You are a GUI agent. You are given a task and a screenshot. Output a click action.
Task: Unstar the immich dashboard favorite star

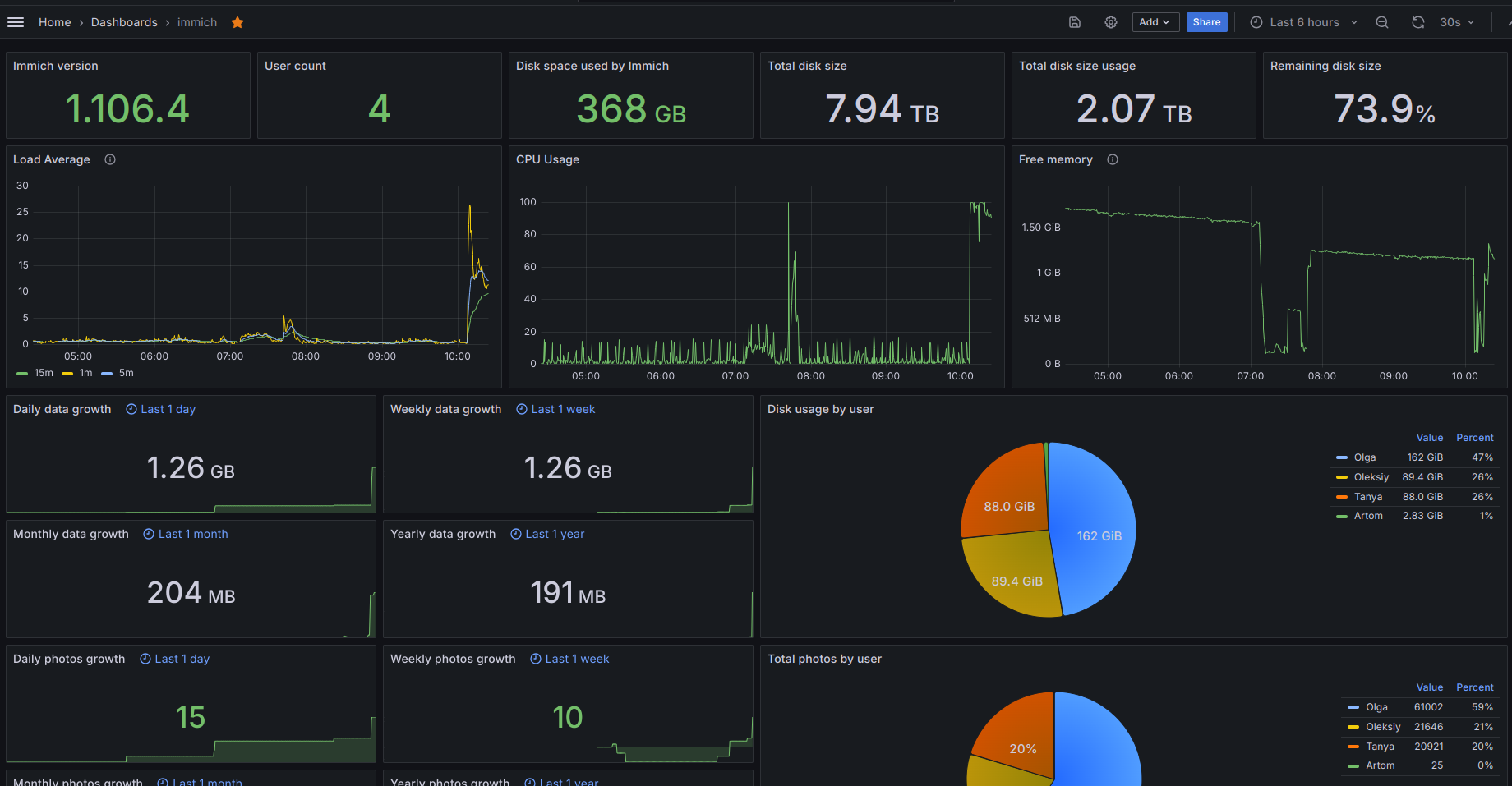click(237, 22)
